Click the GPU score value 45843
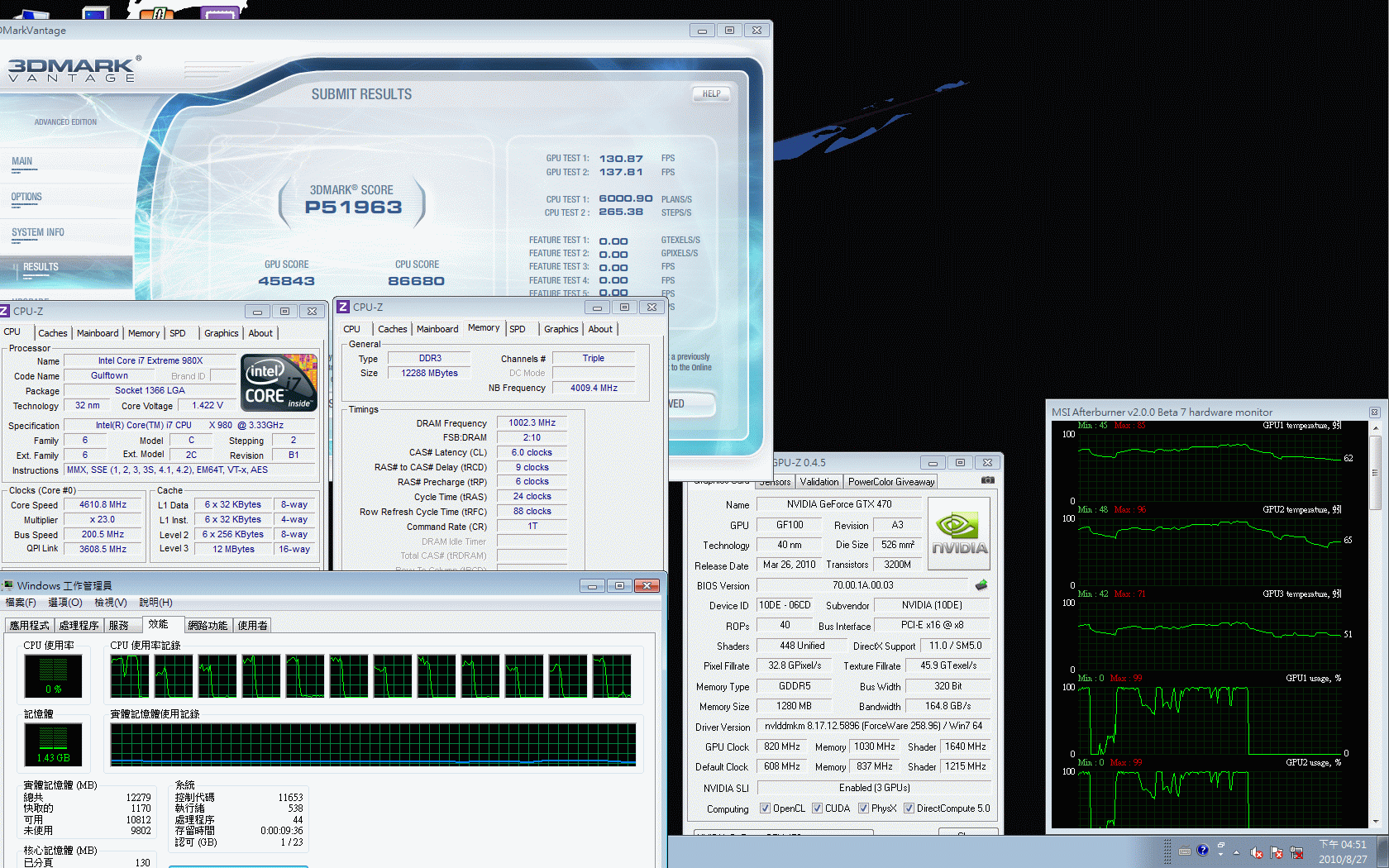The width and height of the screenshot is (1389, 868). pyautogui.click(x=286, y=281)
